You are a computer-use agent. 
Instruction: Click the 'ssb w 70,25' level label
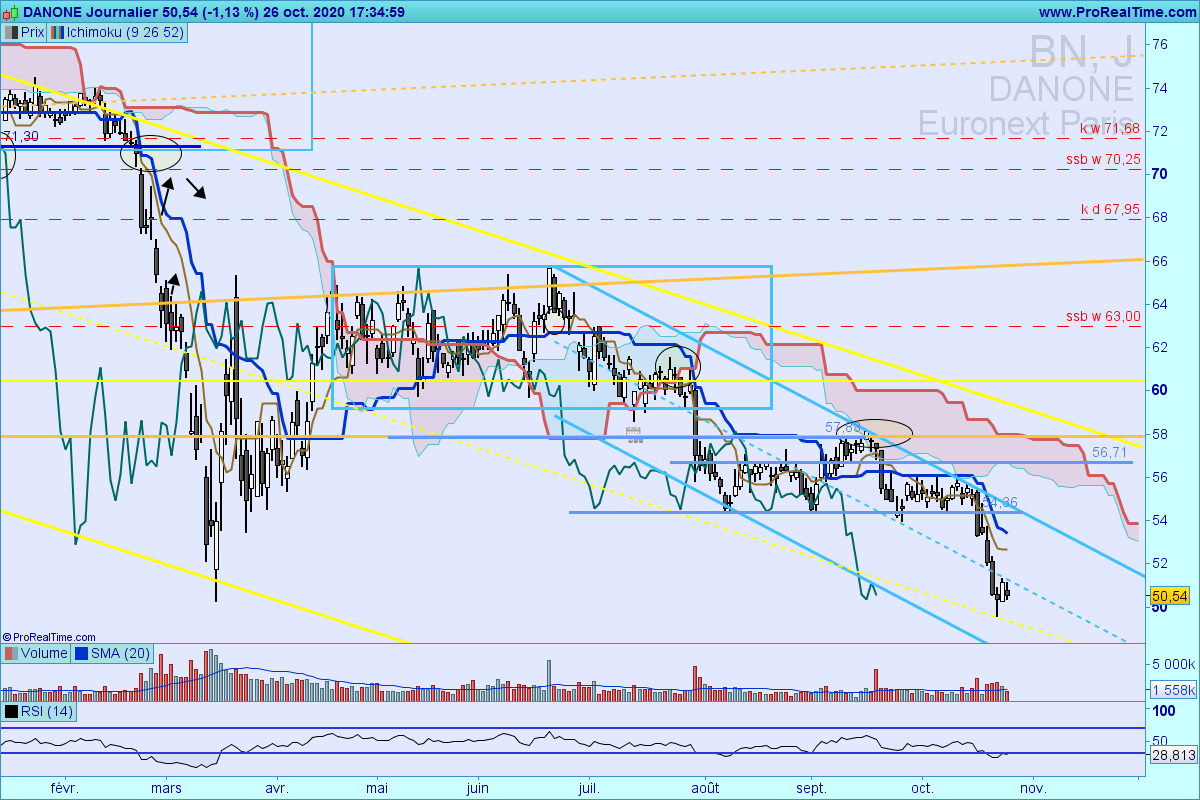[x=1103, y=159]
